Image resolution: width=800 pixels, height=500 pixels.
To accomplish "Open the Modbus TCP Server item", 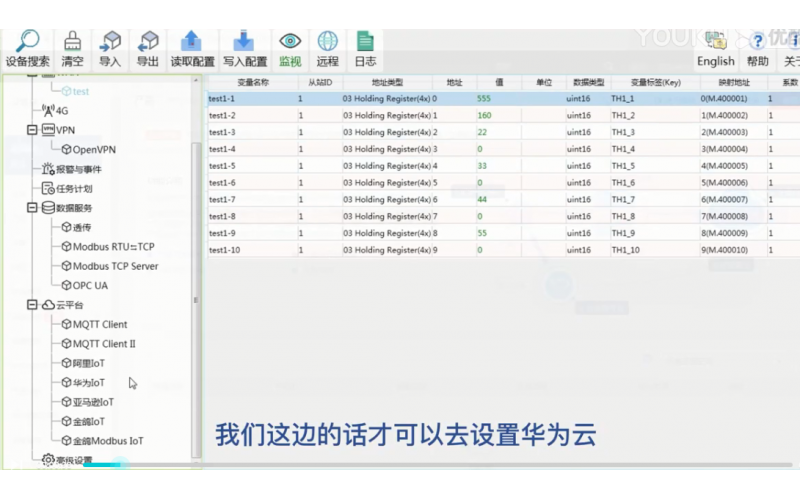I will (115, 266).
